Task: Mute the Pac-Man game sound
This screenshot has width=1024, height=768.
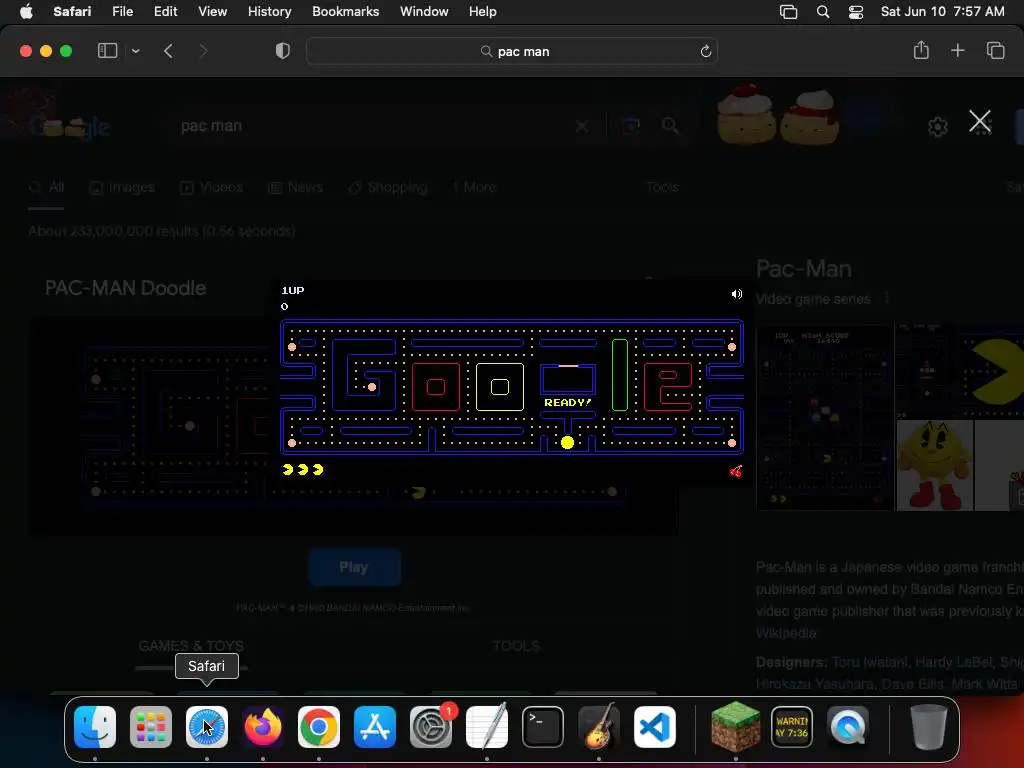Action: pyautogui.click(x=737, y=294)
